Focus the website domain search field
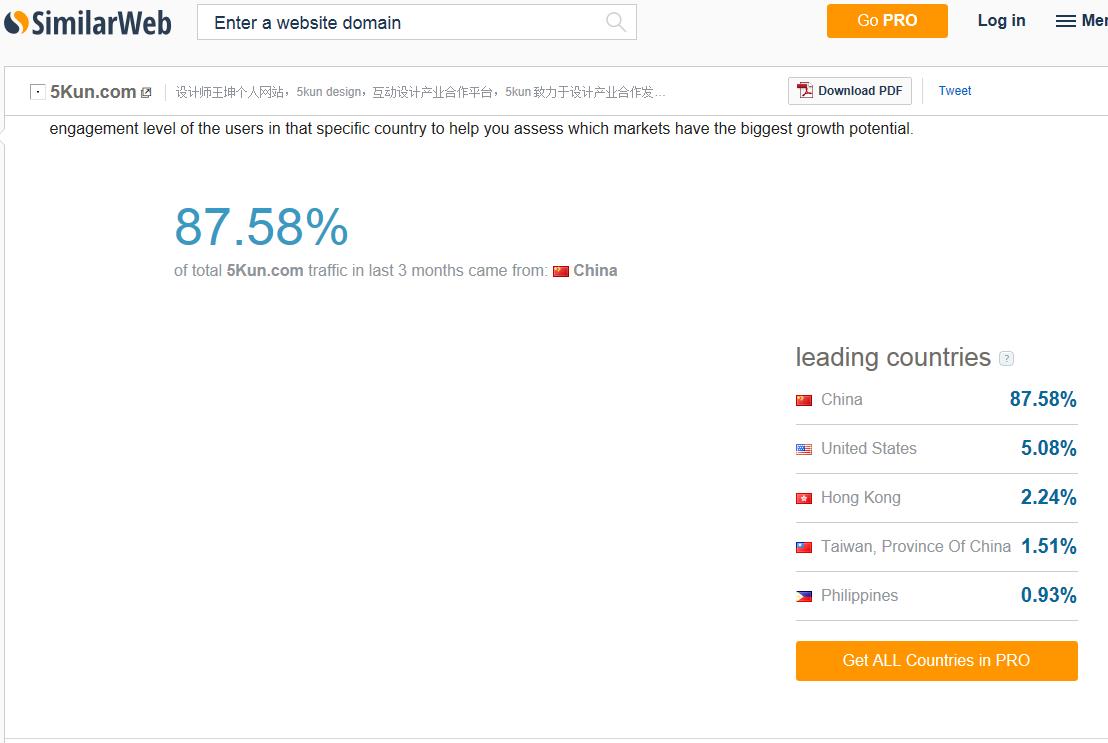1108x743 pixels. click(417, 22)
